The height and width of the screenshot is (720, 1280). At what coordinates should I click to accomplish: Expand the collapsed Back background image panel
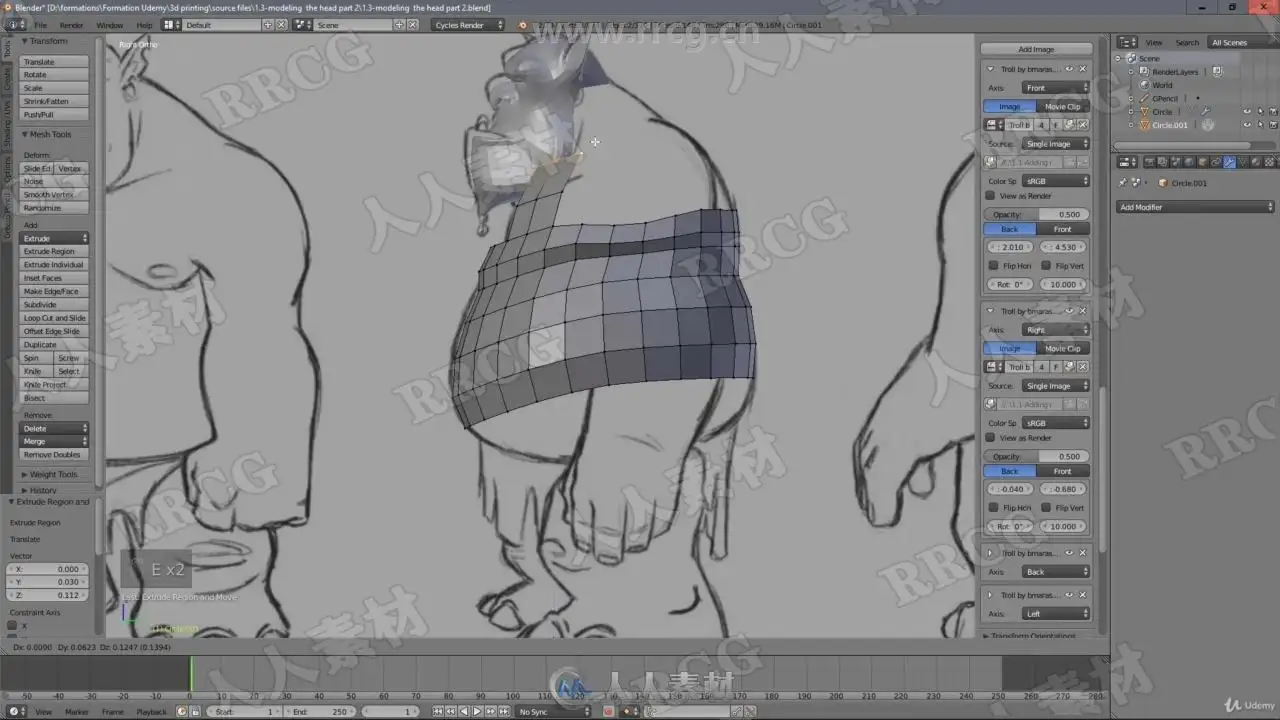click(991, 553)
